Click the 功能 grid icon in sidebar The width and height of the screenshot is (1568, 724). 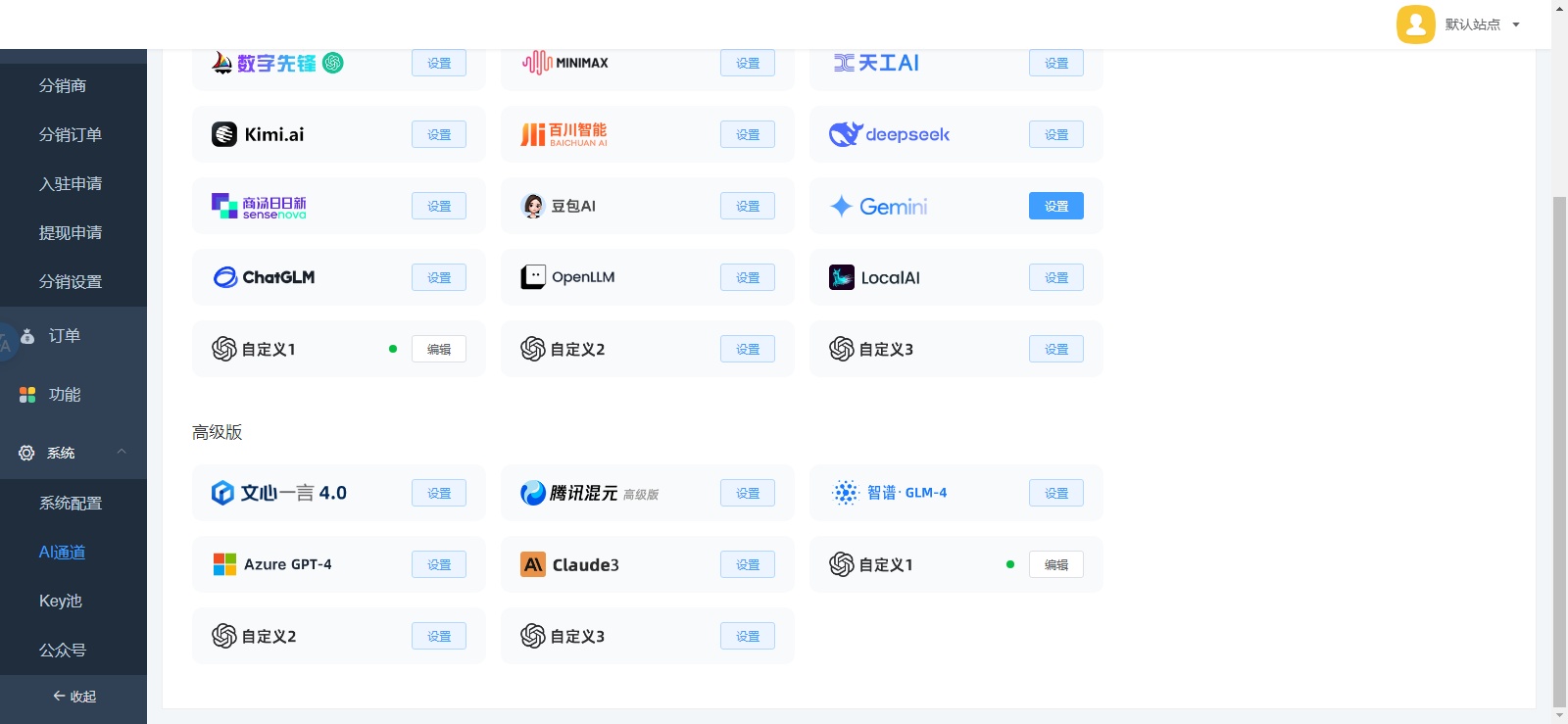tap(27, 395)
